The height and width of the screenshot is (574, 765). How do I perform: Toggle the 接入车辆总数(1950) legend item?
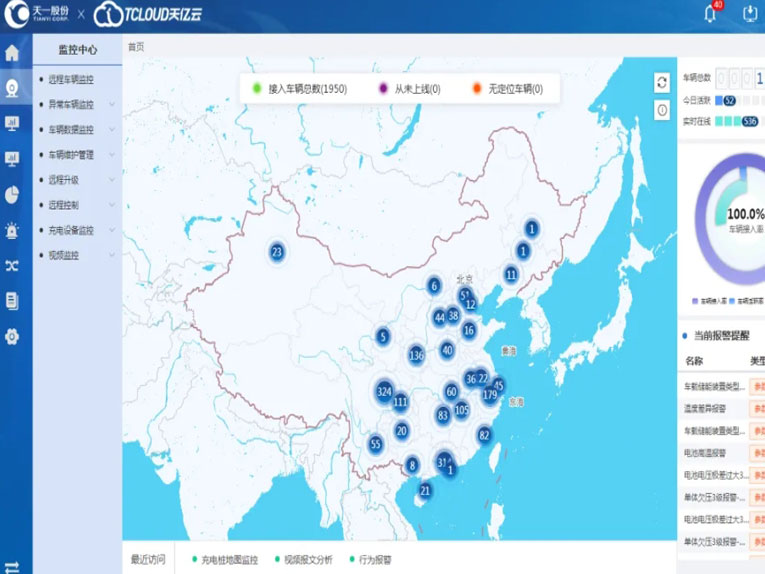point(300,89)
